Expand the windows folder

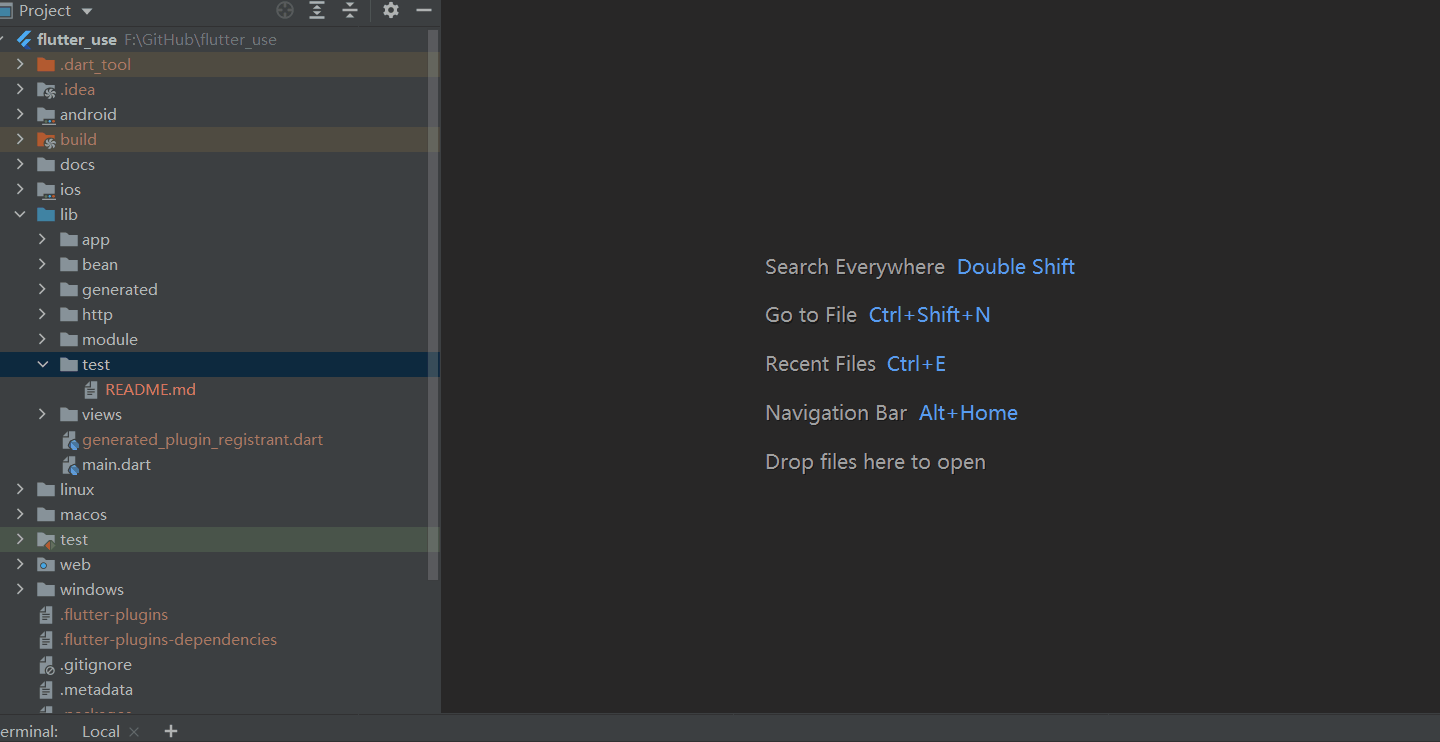click(x=20, y=589)
